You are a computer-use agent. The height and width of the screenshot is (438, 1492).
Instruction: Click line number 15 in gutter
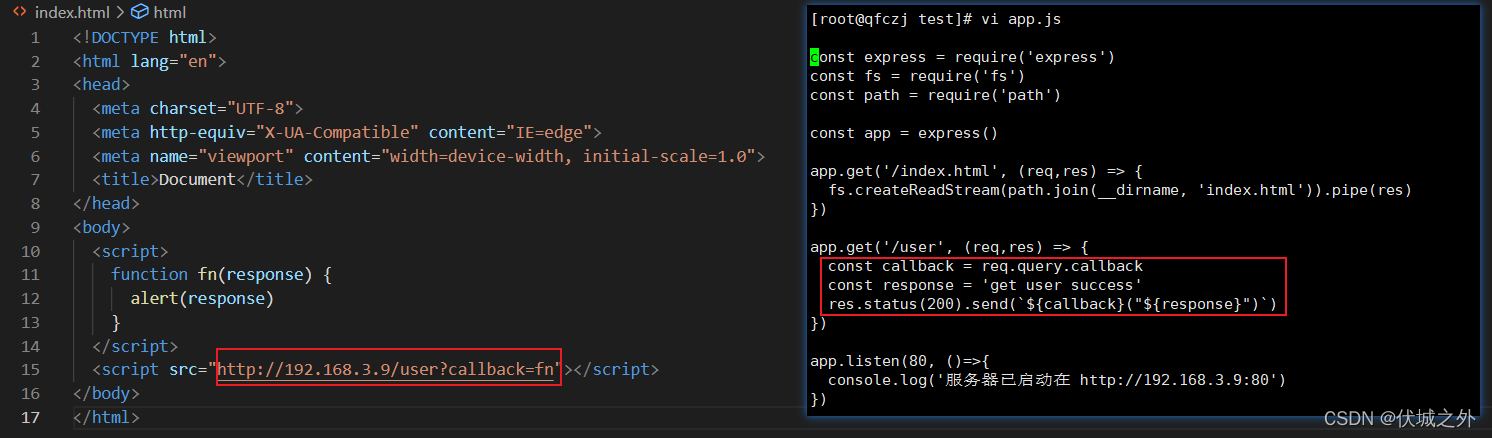pos(30,370)
